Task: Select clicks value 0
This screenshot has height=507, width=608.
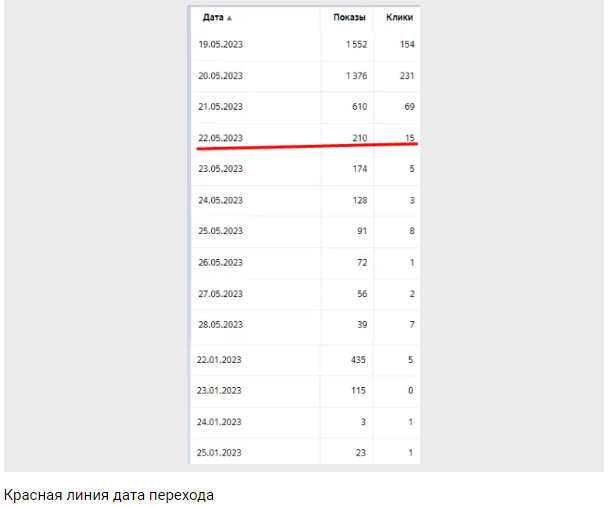Action: (x=411, y=391)
